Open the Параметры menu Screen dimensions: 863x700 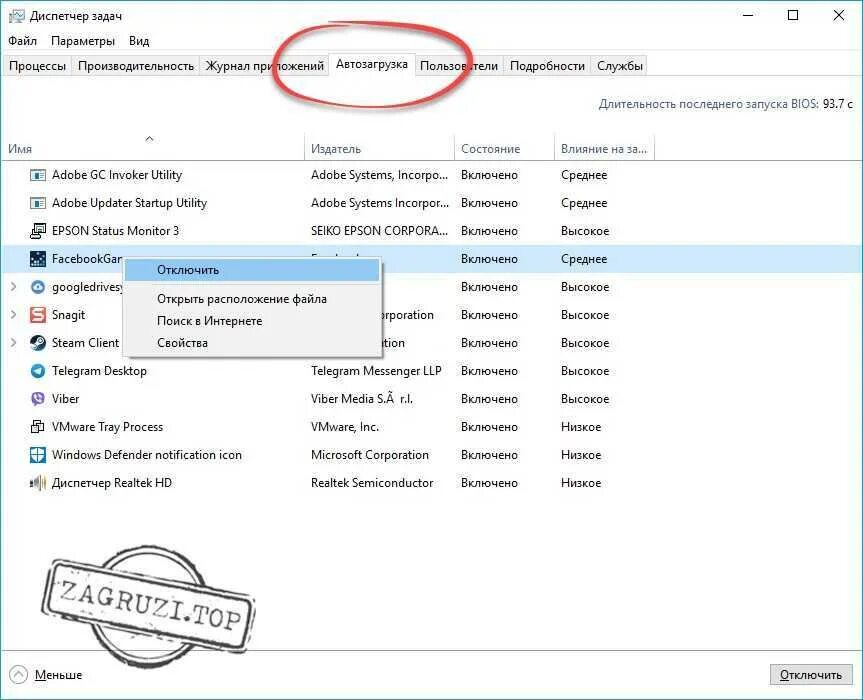pyautogui.click(x=83, y=41)
